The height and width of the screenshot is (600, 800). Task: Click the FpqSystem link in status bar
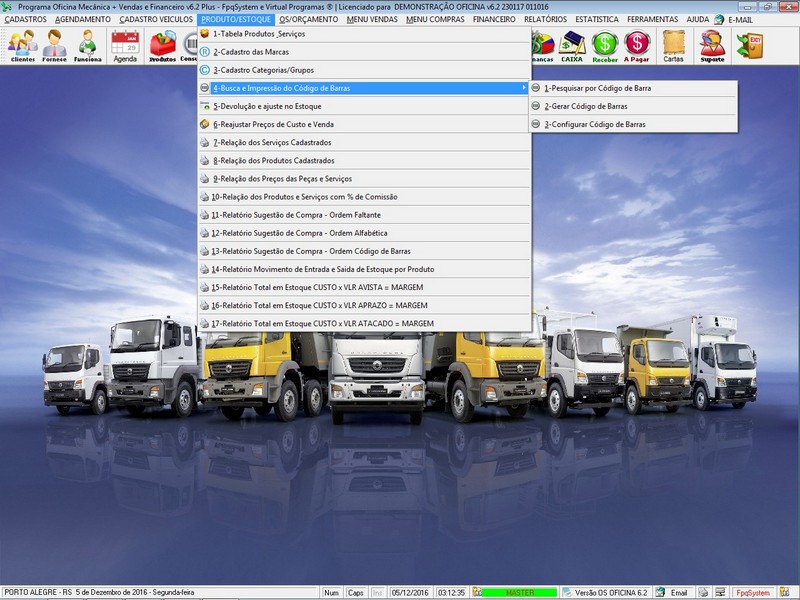point(753,592)
